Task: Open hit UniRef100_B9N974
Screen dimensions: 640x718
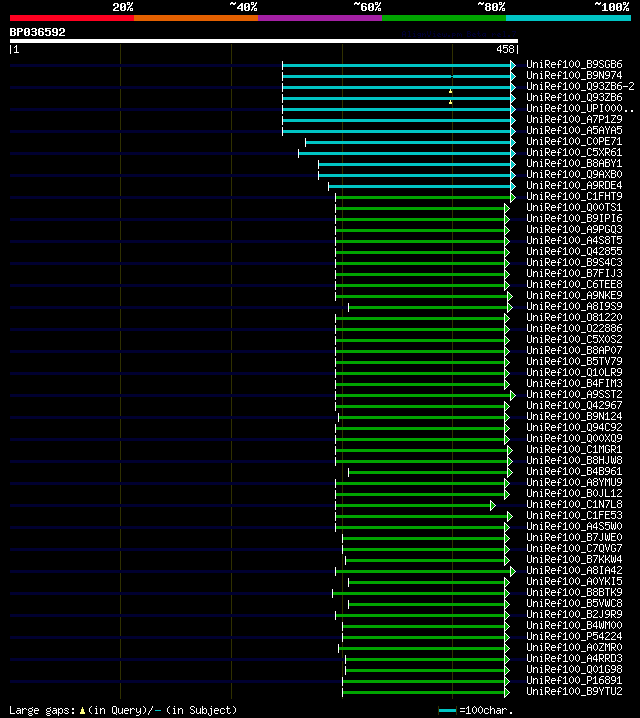Action: (x=574, y=75)
